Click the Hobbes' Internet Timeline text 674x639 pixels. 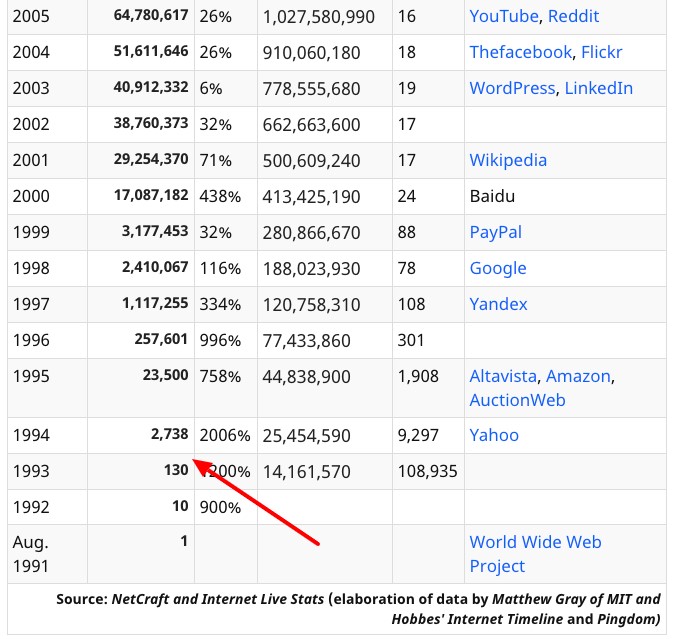pyautogui.click(x=477, y=619)
